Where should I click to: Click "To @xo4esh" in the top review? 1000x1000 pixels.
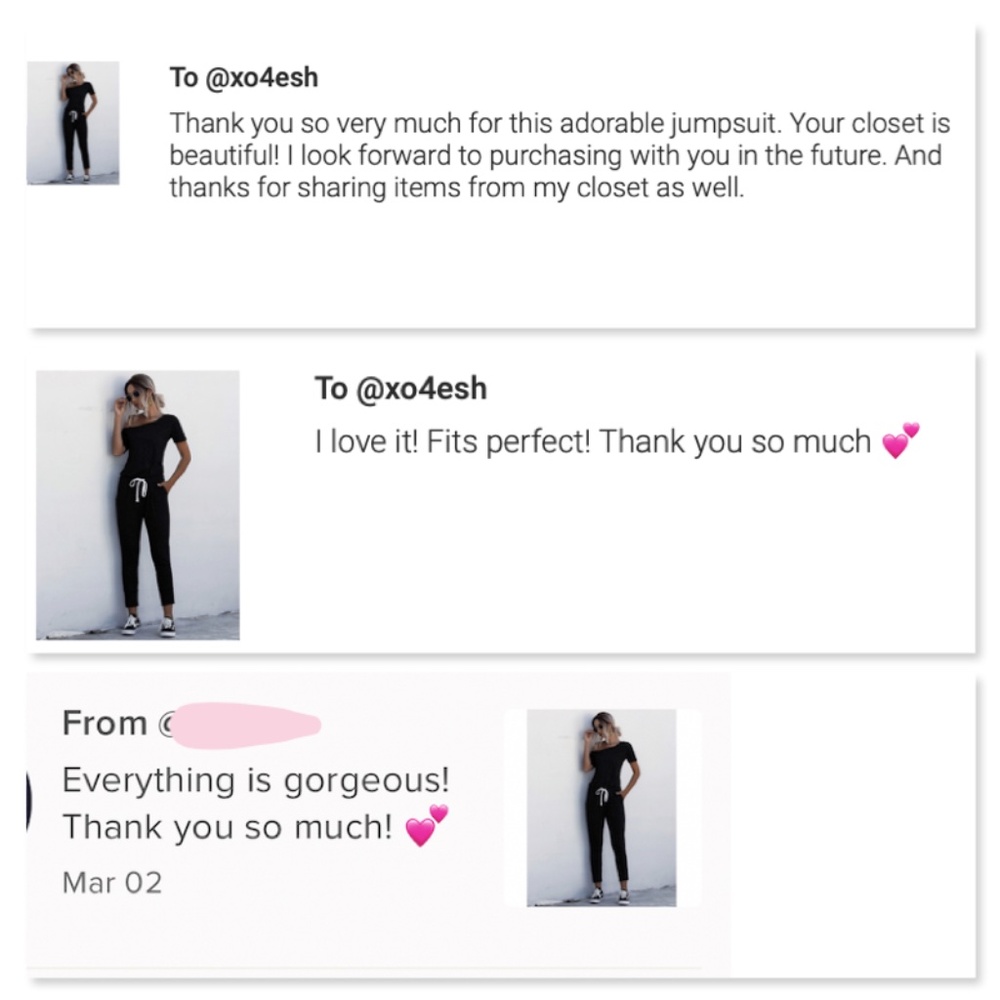coord(244,78)
